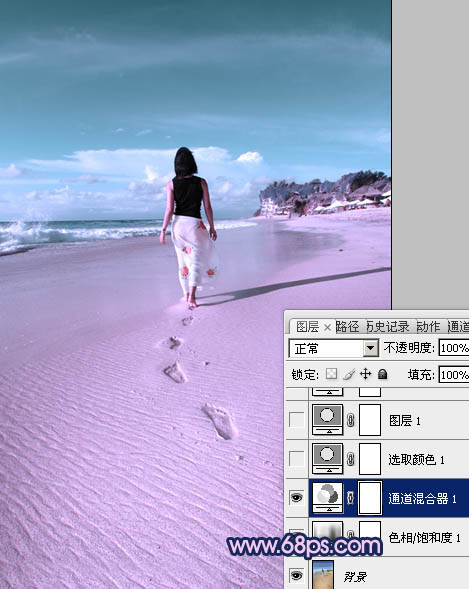
Task: Toggle the 图层 1 mask link icon
Action: pos(350,420)
